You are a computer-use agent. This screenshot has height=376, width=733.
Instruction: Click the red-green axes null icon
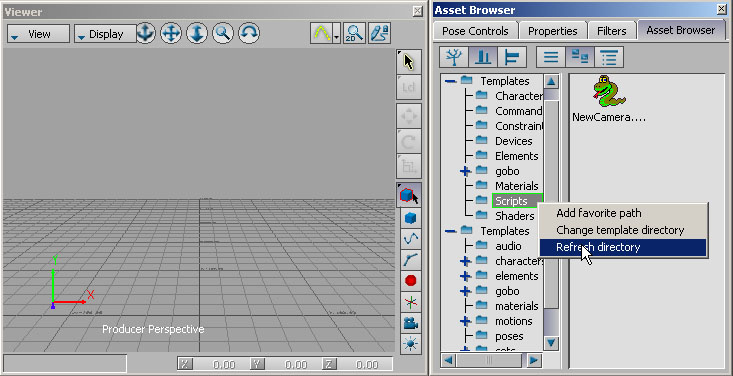click(410, 302)
